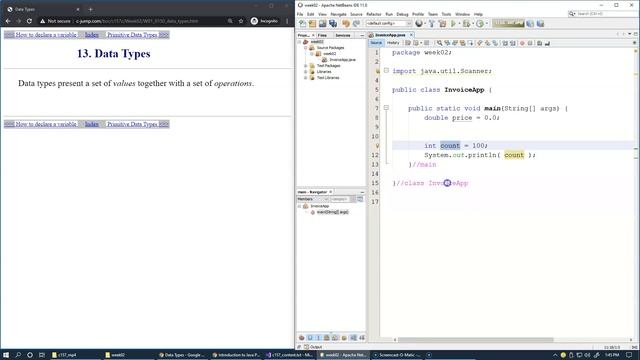Screen dimensions: 640x360
Task: Click the Redo icon in NetBeans toolbar
Action: pos(356,24)
